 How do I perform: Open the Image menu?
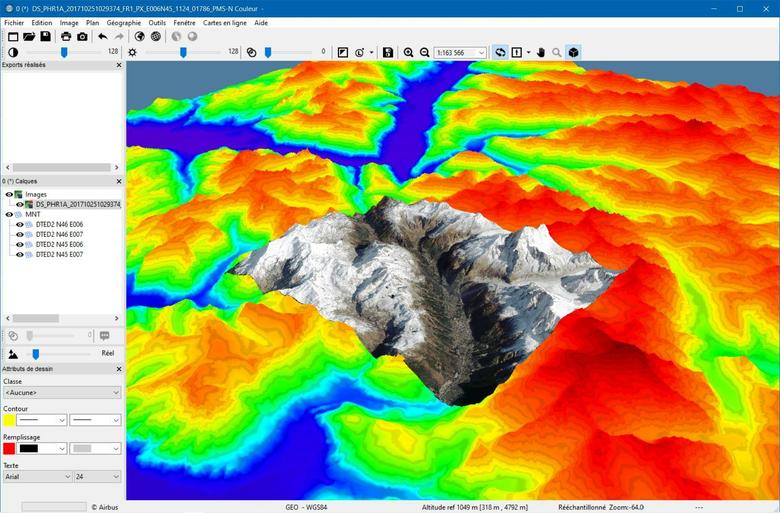point(69,23)
